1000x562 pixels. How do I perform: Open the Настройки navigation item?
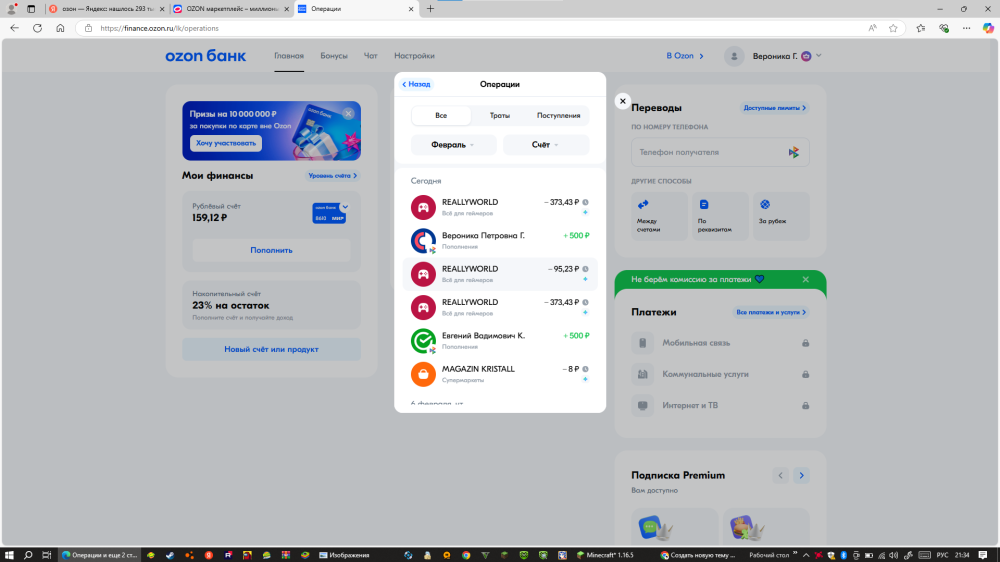pos(414,55)
